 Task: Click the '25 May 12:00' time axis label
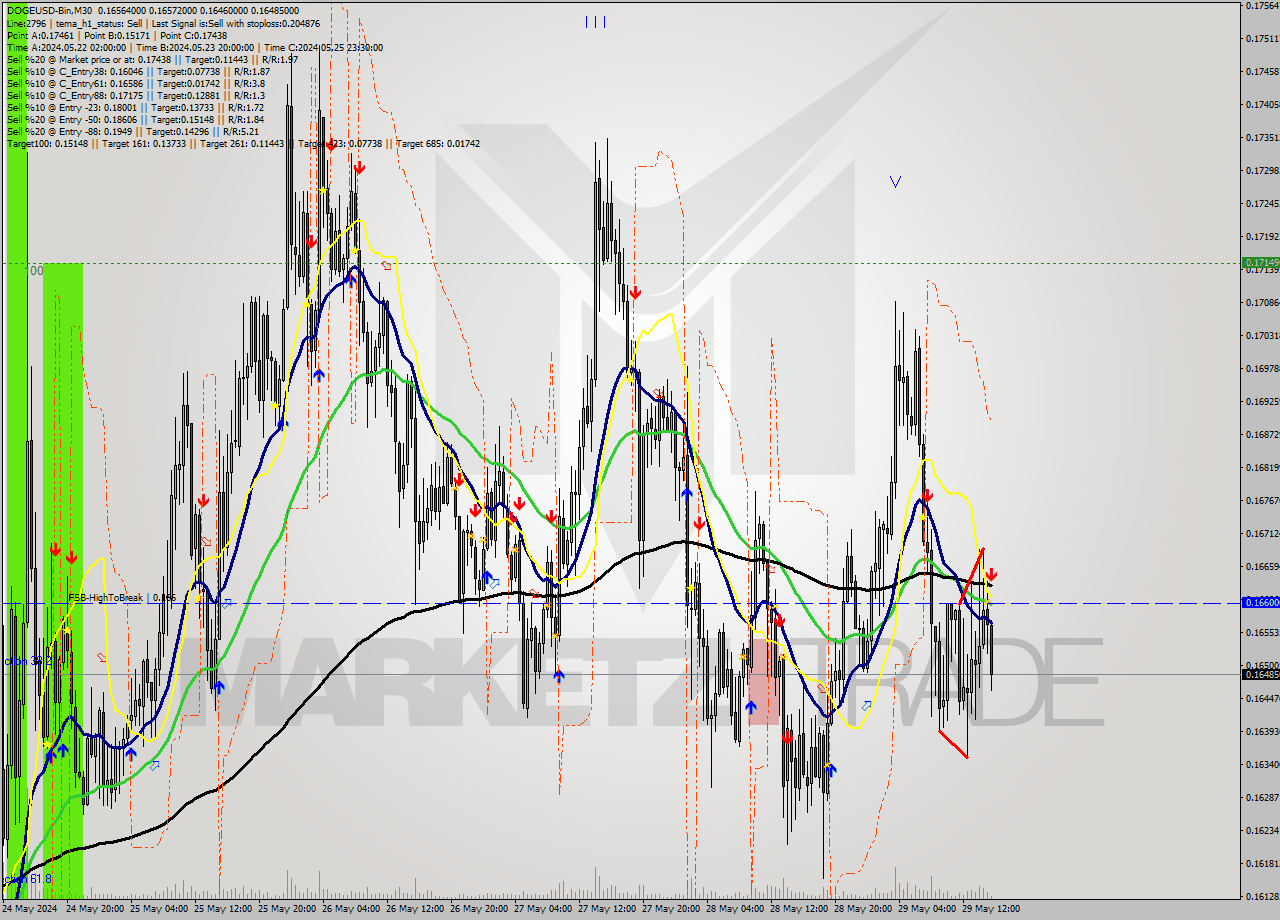click(224, 909)
